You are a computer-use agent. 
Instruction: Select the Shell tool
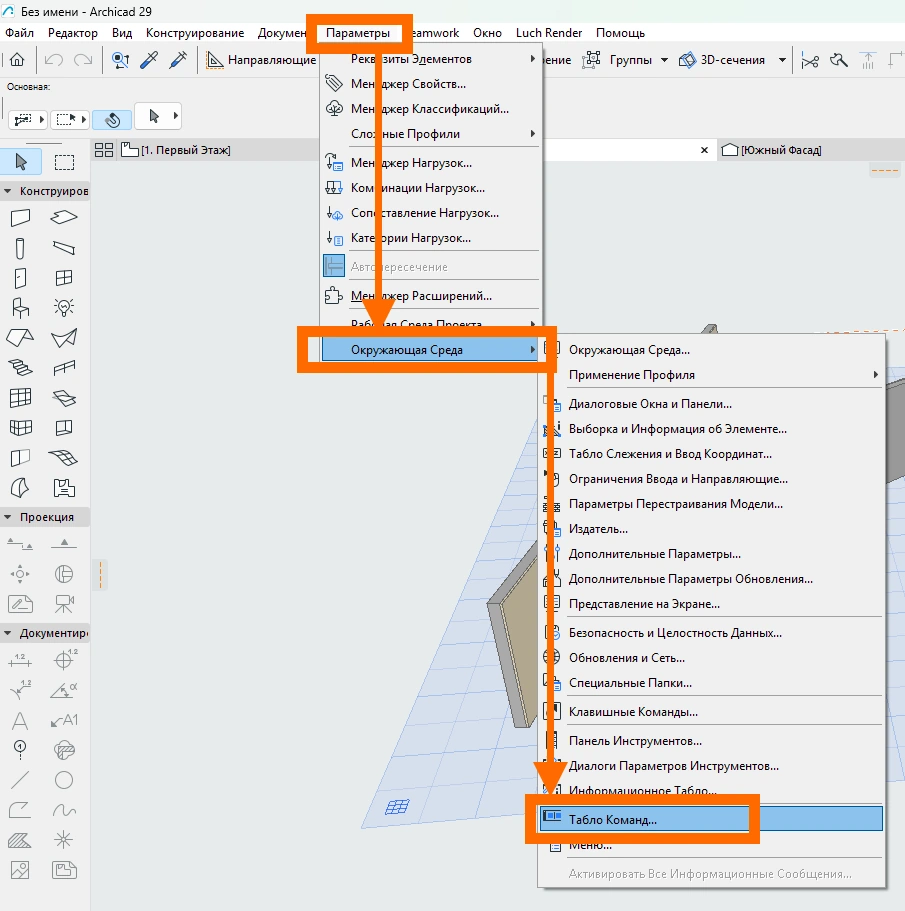coord(64,338)
